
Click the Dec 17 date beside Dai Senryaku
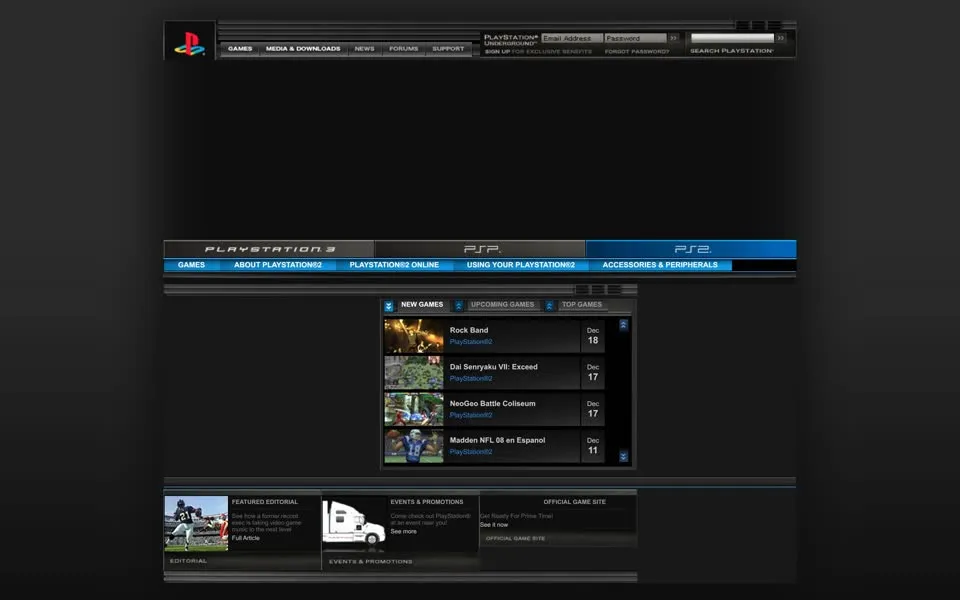click(x=593, y=373)
